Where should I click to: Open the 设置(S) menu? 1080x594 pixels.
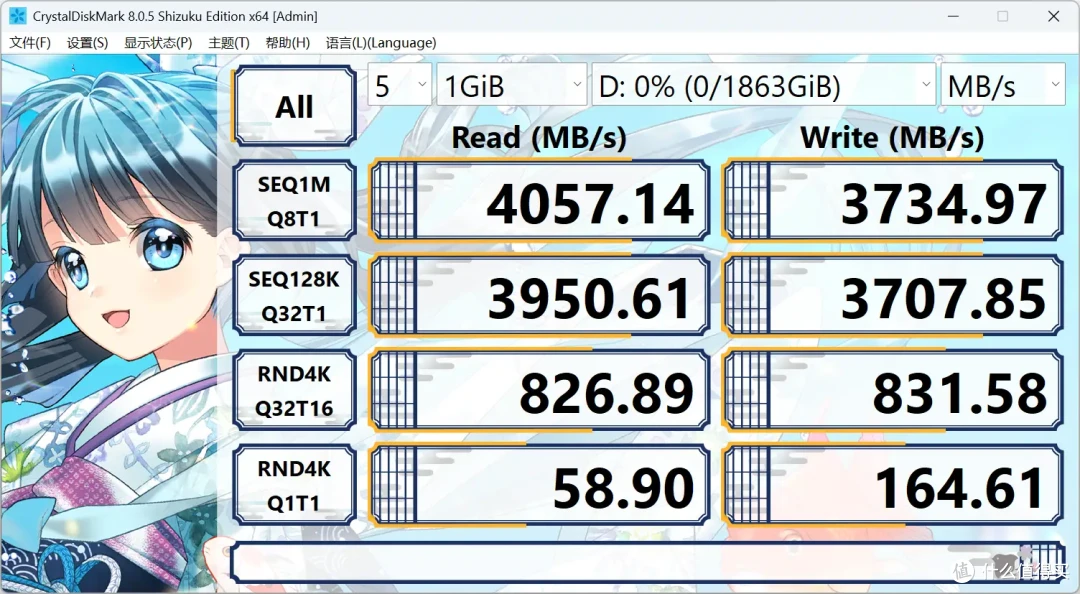coord(87,43)
